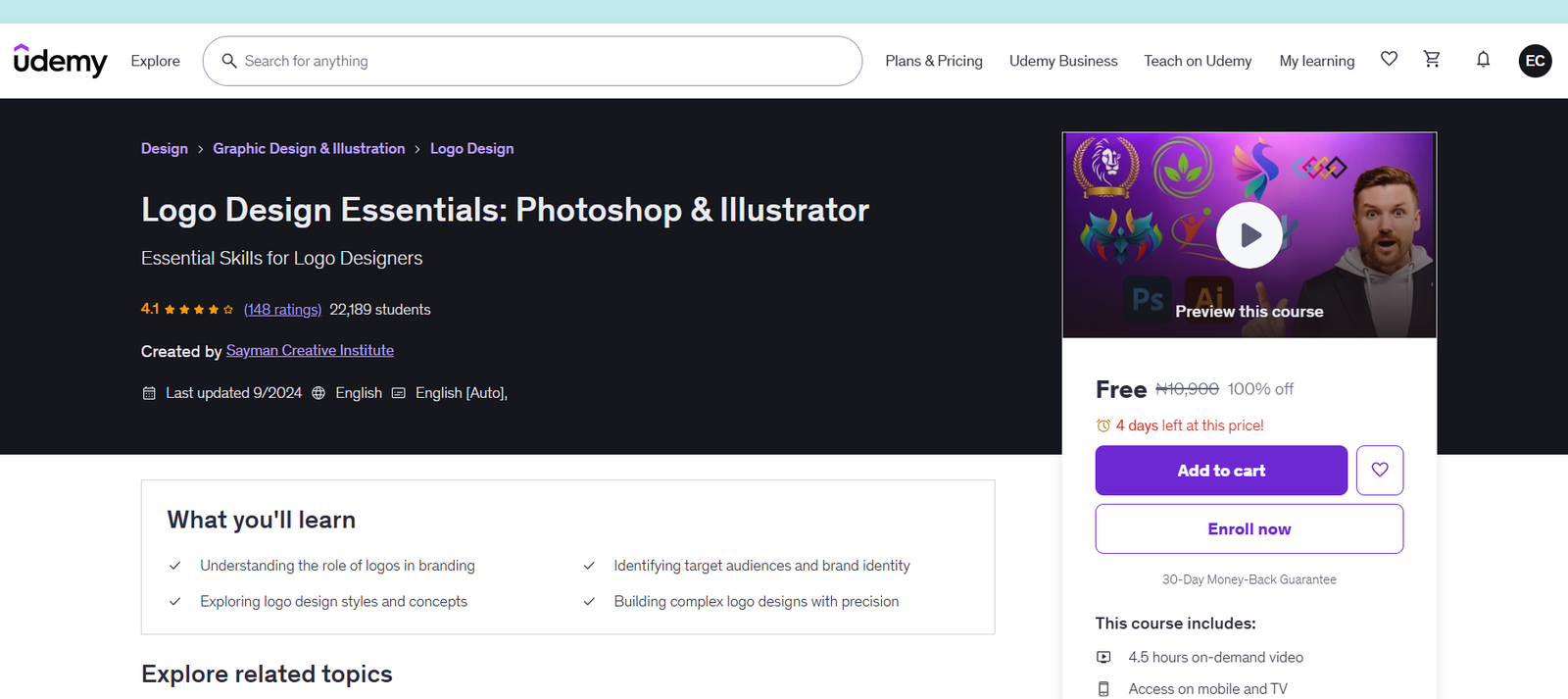Screen dimensions: 1568x699
Task: Go to Teach on Udemy
Action: 1198,61
